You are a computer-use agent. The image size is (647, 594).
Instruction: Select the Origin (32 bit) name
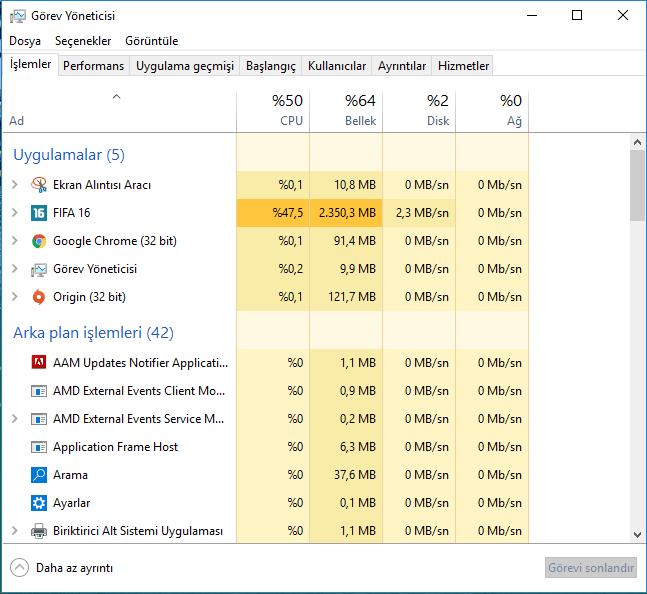89,297
